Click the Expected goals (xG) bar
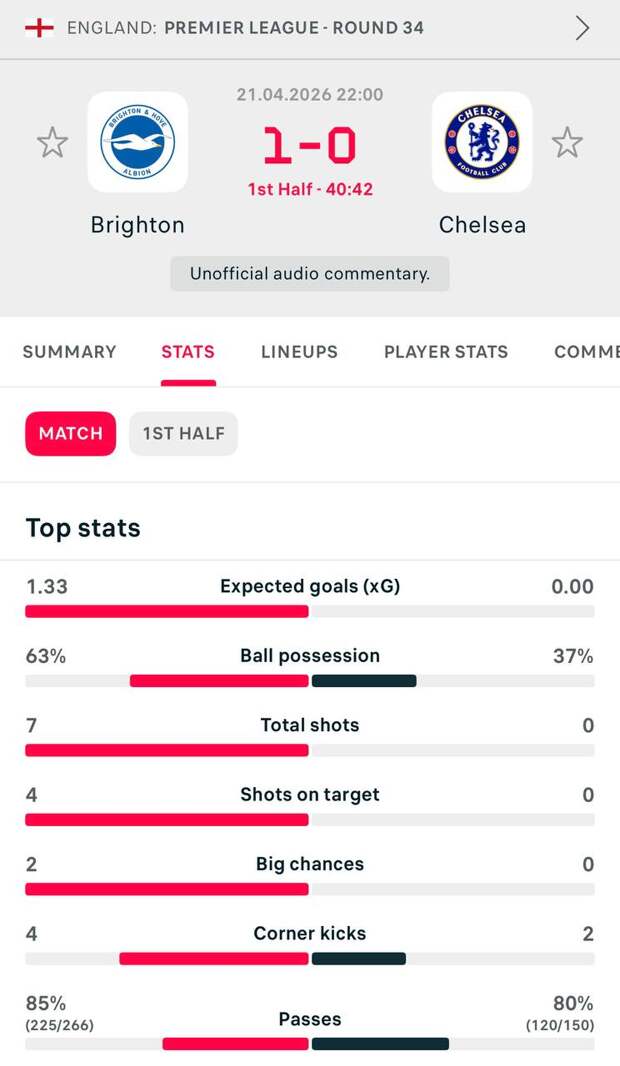This screenshot has height=1066, width=620. 310,611
